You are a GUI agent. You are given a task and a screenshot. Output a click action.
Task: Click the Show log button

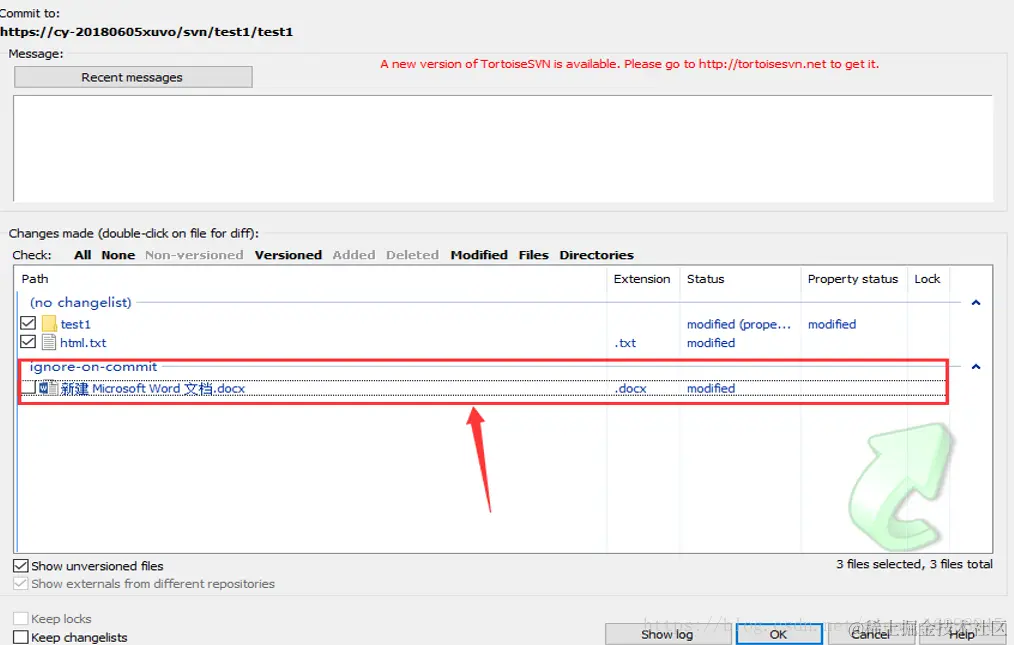coord(667,634)
